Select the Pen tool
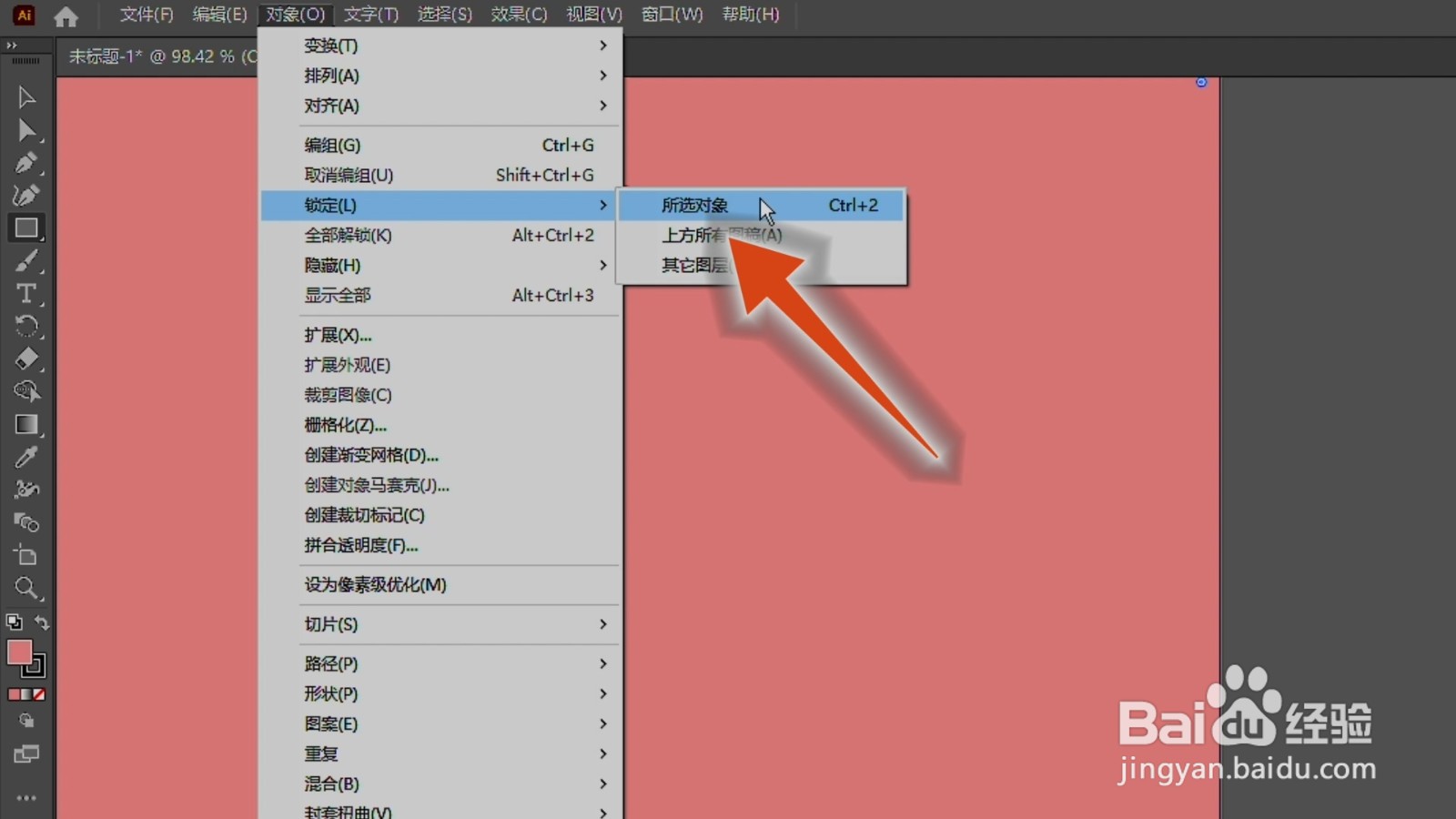The width and height of the screenshot is (1456, 819). 26,163
